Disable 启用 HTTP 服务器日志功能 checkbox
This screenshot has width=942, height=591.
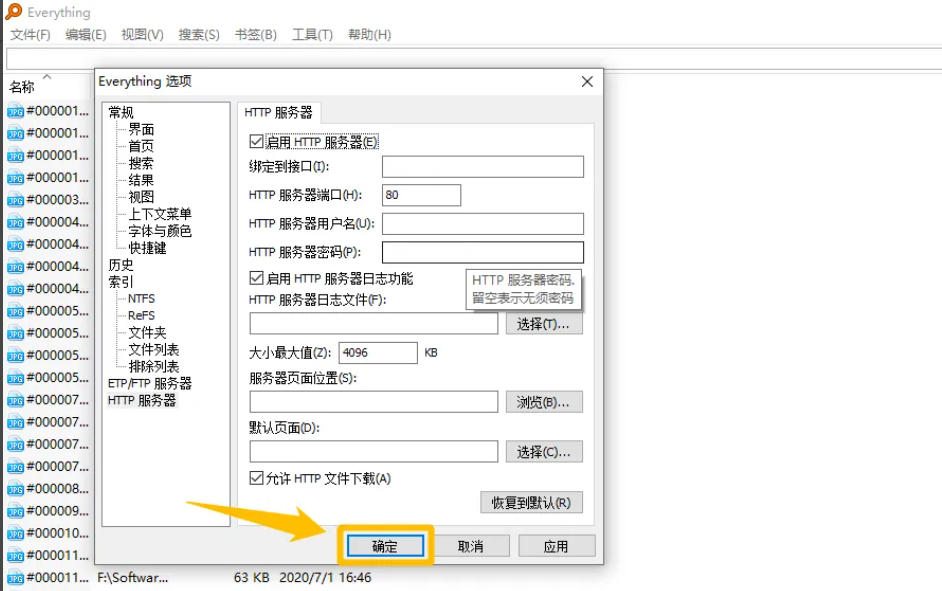256,278
